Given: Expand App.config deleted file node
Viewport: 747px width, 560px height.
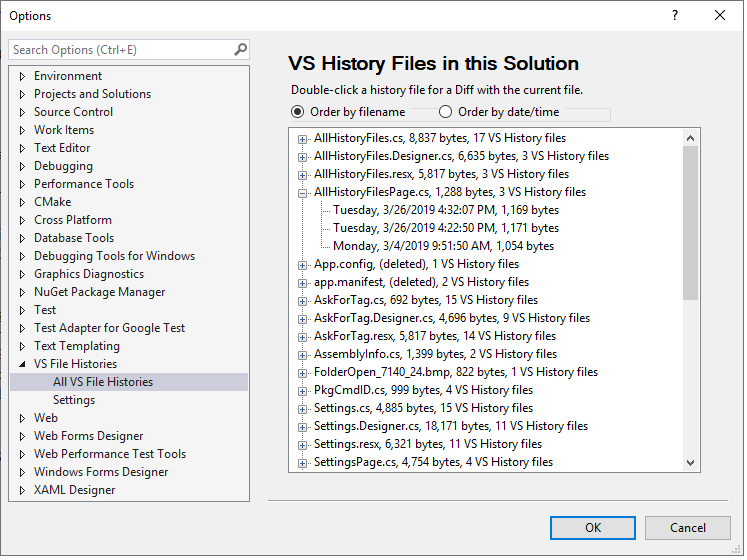Looking at the screenshot, I should [302, 265].
